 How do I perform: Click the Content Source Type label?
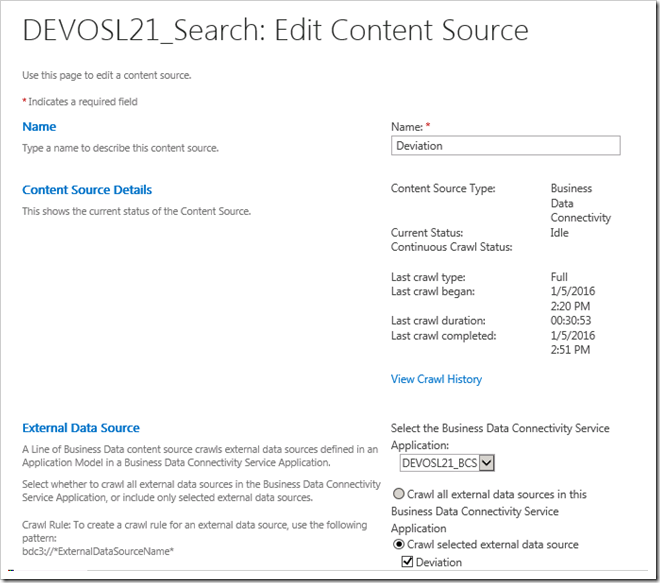coord(443,189)
